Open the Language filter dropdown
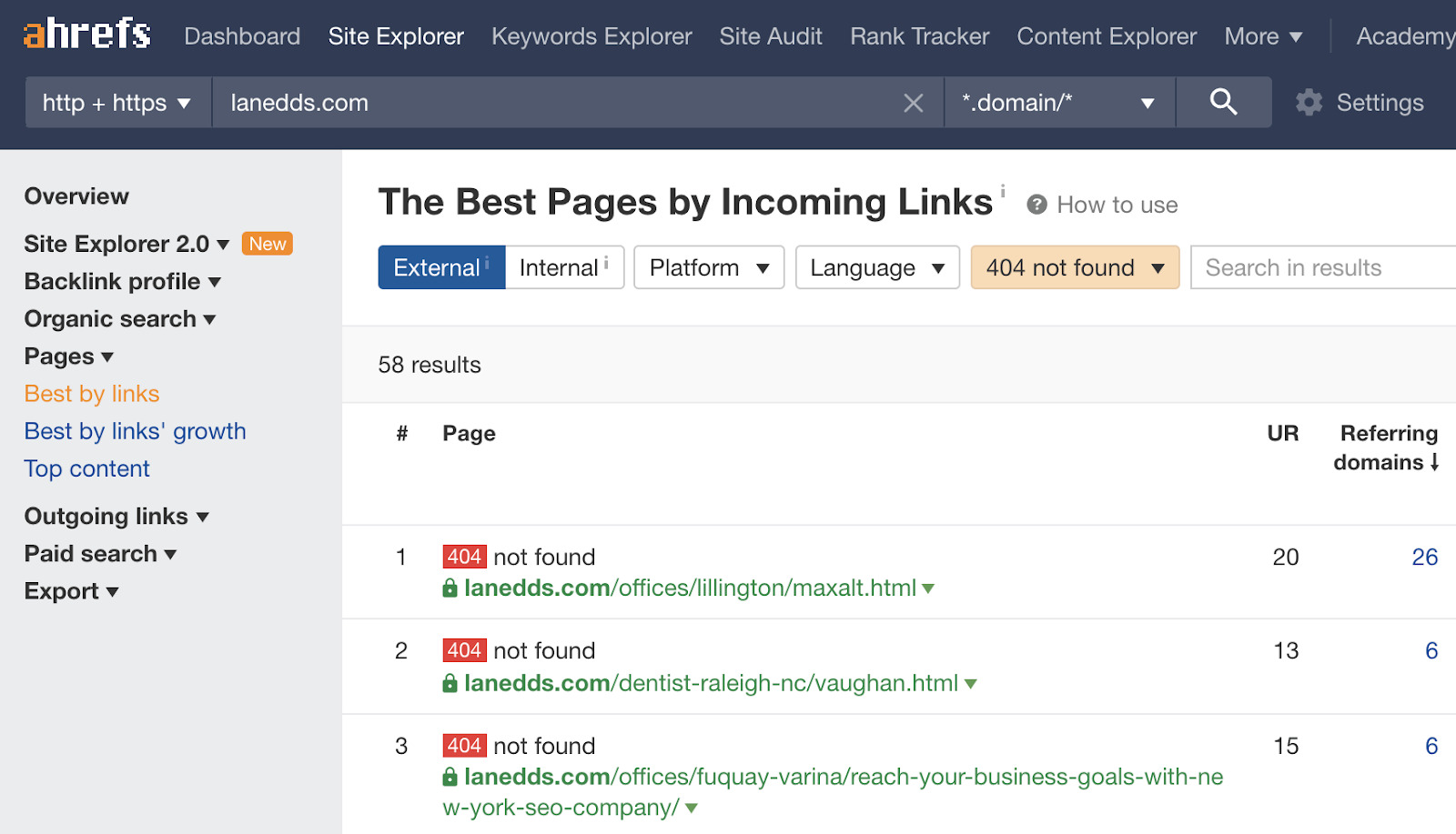This screenshot has width=1456, height=834. point(875,267)
